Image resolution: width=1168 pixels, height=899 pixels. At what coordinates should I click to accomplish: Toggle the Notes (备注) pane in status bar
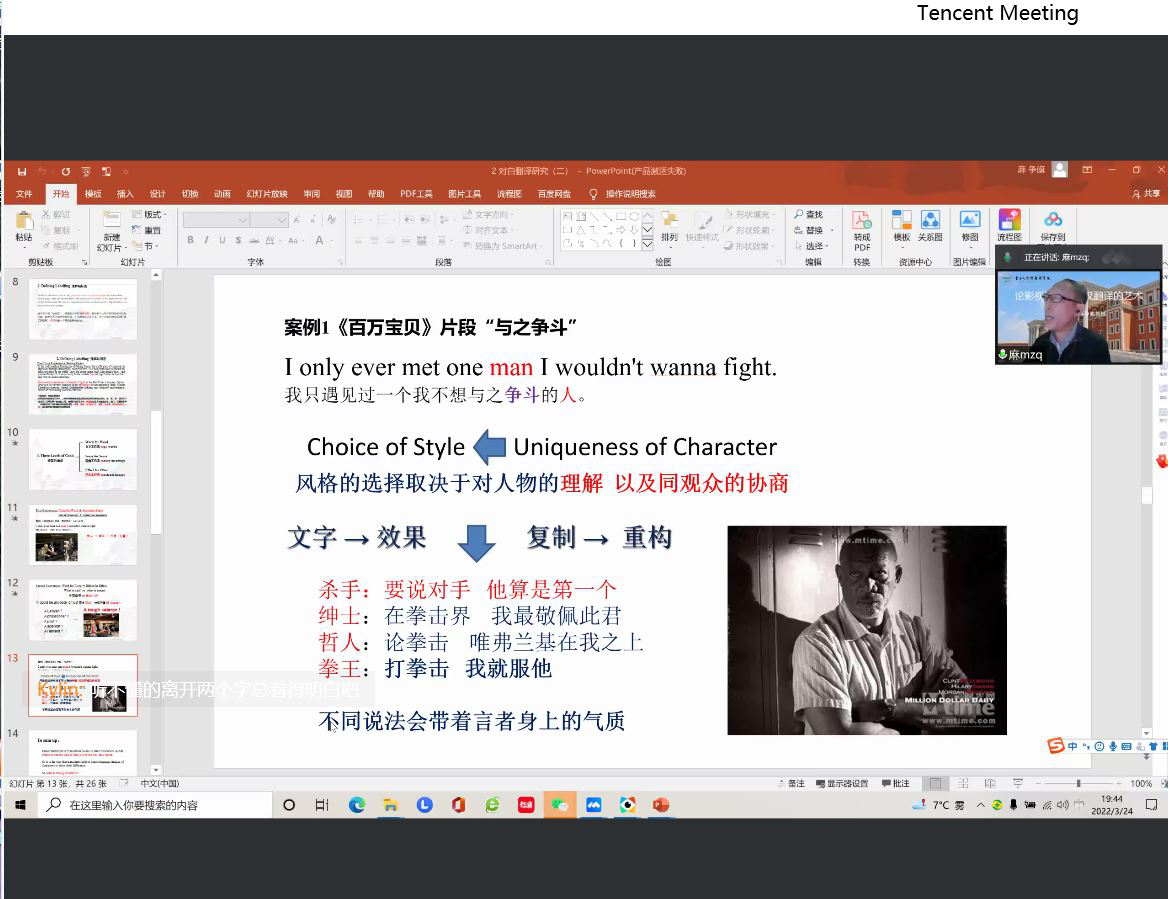click(x=791, y=784)
